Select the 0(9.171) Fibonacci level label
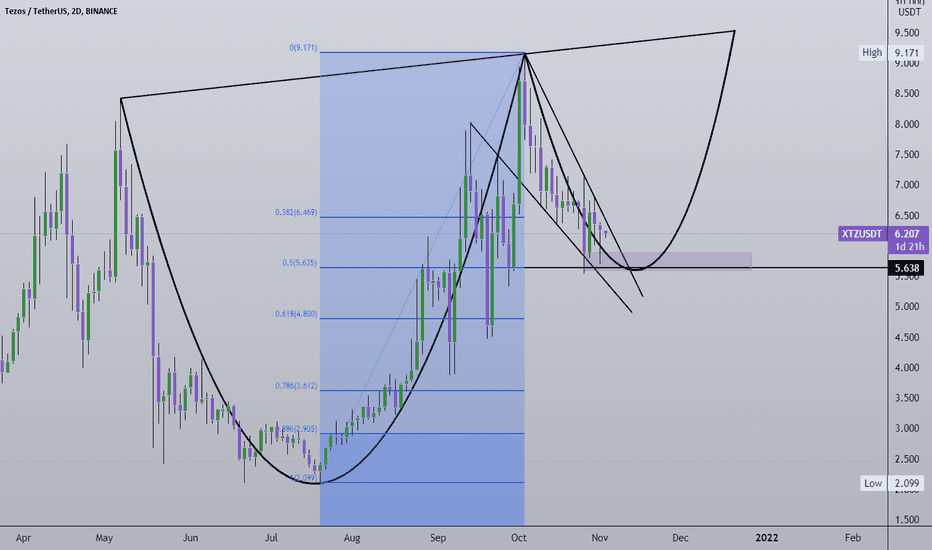 click(x=303, y=48)
